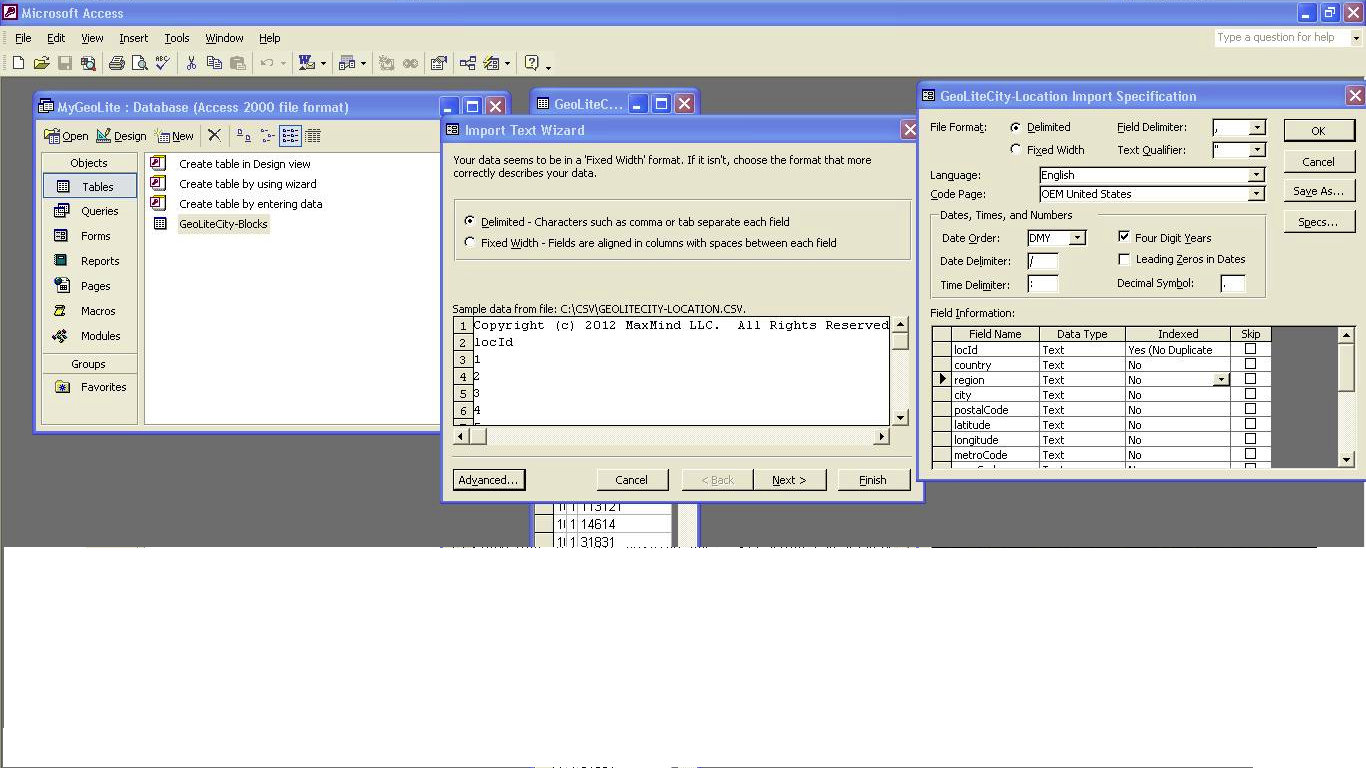1366x768 pixels.
Task: Open the New Object dropdown arrow
Action: (507, 63)
